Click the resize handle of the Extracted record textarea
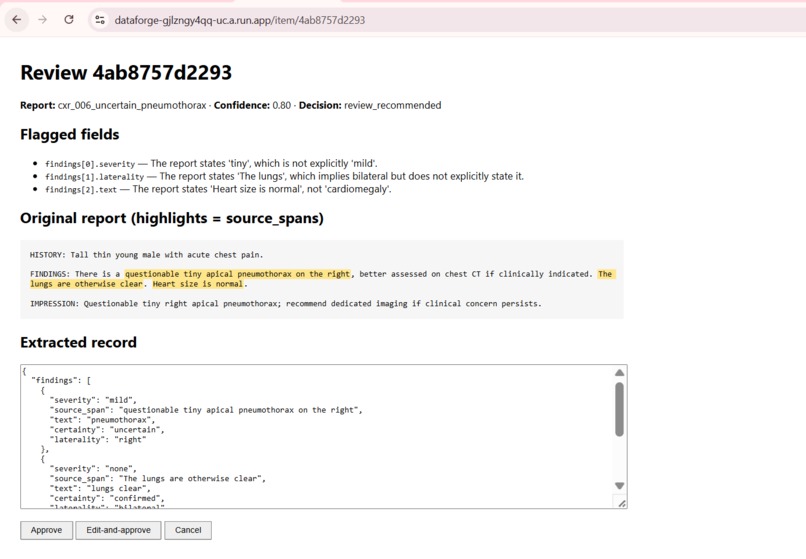806x559 pixels. pos(622,503)
